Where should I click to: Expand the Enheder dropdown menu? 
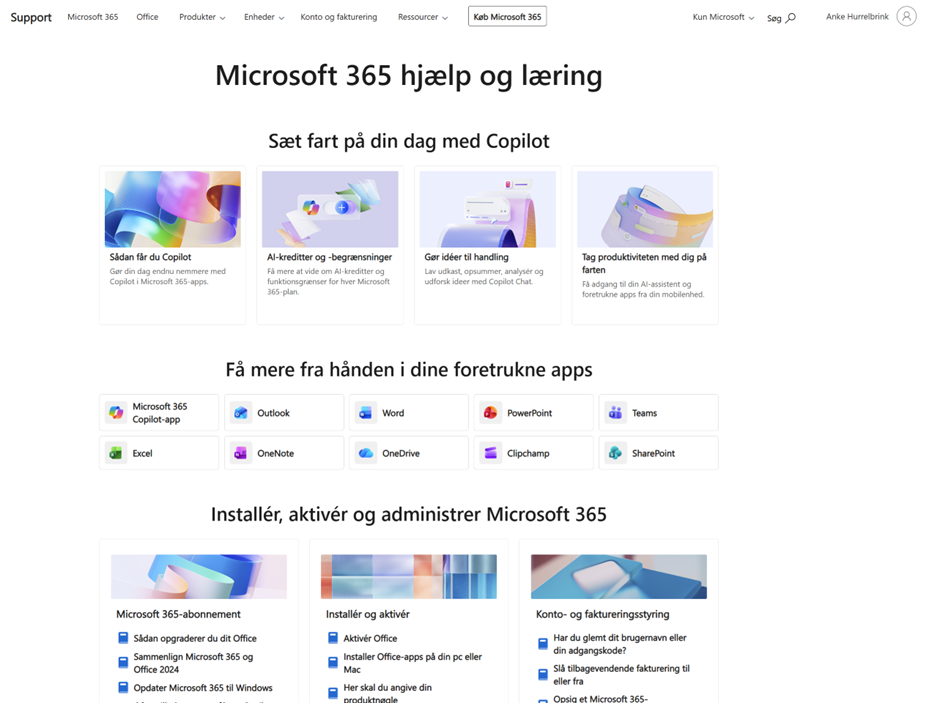[x=264, y=17]
